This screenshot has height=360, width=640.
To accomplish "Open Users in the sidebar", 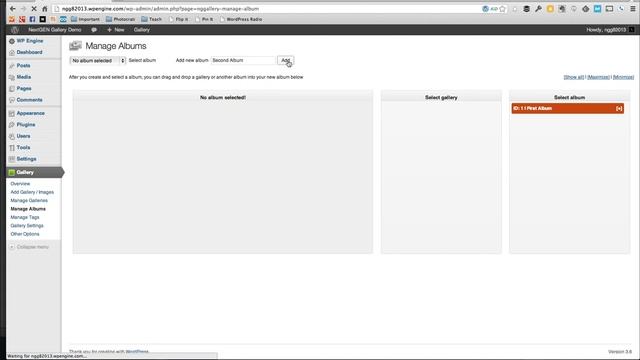I will click(x=23, y=136).
